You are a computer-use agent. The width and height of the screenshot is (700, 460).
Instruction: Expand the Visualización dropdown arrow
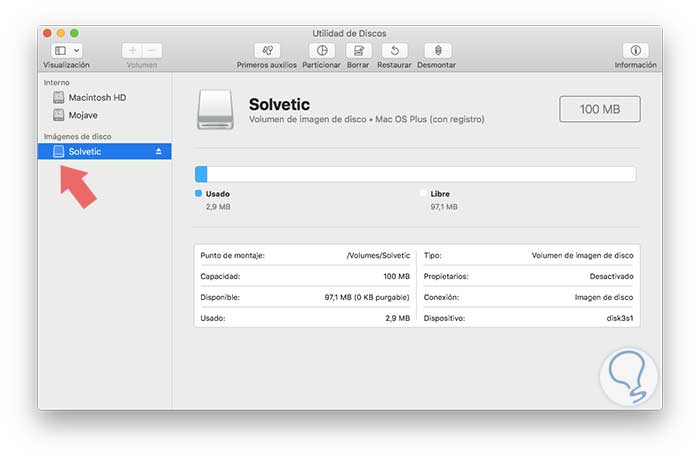(77, 50)
